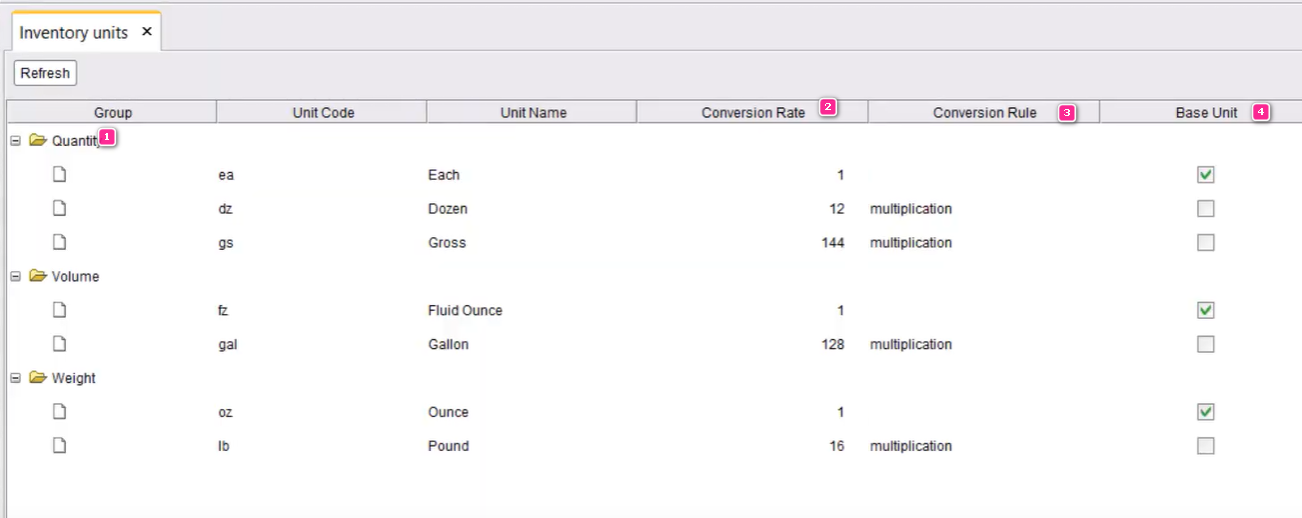Click the Volume folder icon
Screen dimensions: 1302x518
(38, 276)
